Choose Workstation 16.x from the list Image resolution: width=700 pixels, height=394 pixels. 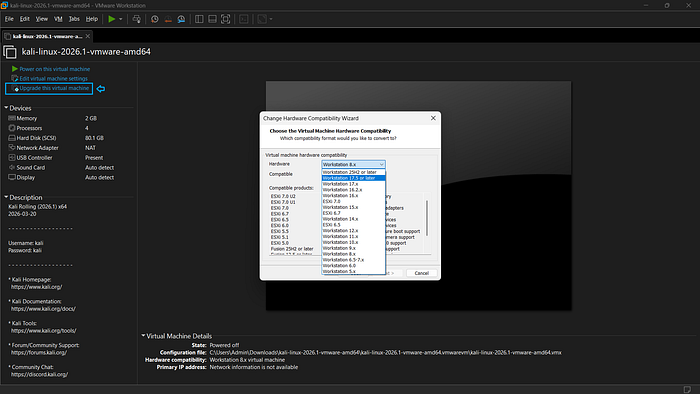[x=353, y=195]
